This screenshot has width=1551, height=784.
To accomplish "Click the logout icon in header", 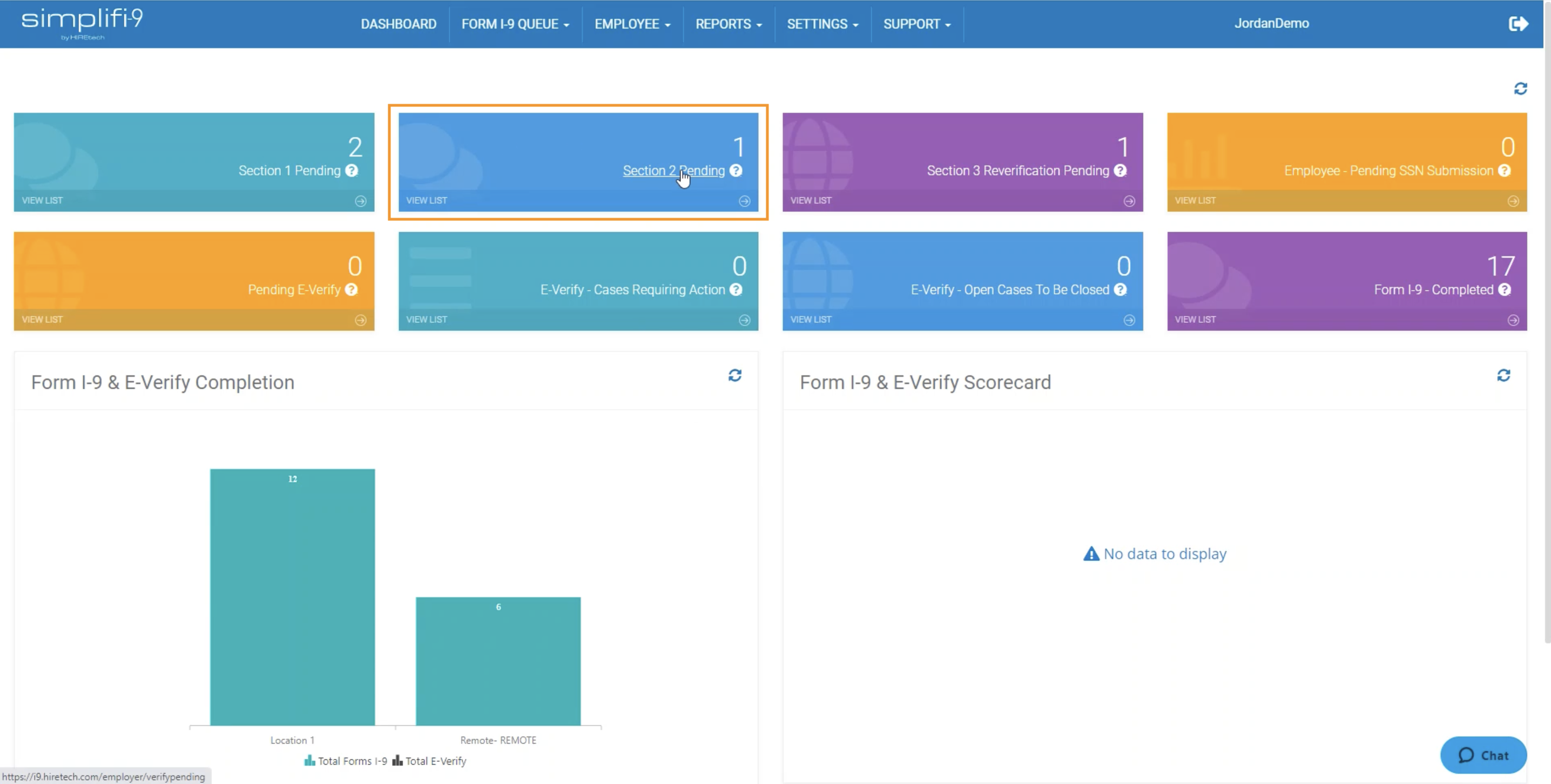I will click(1518, 23).
